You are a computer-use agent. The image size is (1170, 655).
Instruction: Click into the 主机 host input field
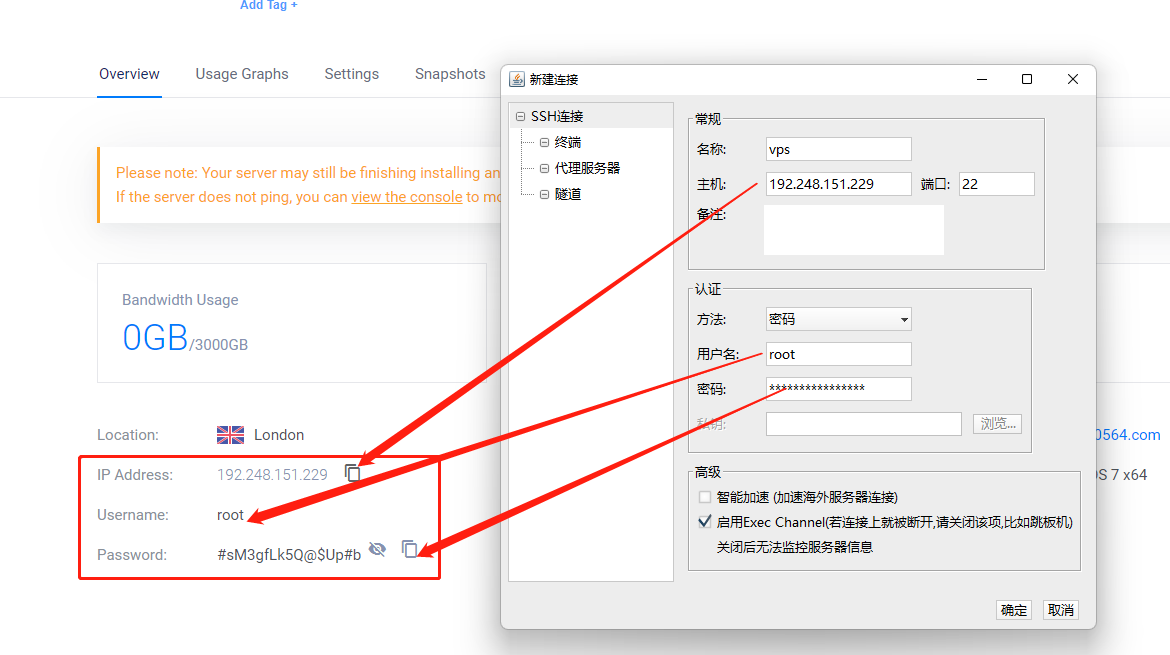pyautogui.click(x=838, y=184)
